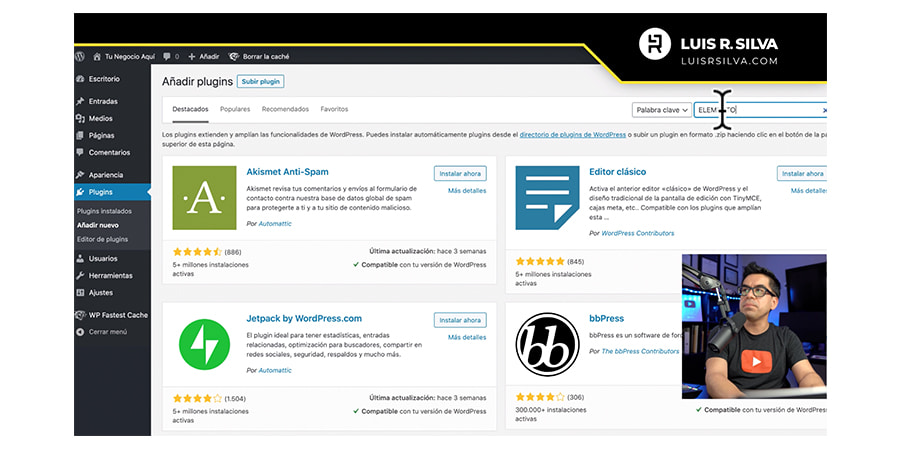Click the Medios icon in sidebar
The height and width of the screenshot is (450, 900).
pyautogui.click(x=80, y=118)
